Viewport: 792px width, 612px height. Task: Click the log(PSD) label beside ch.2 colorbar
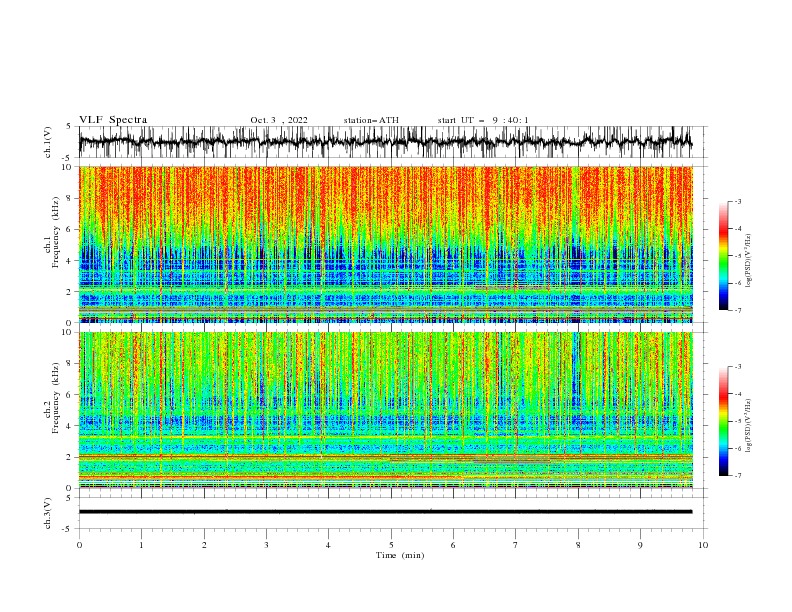point(749,427)
